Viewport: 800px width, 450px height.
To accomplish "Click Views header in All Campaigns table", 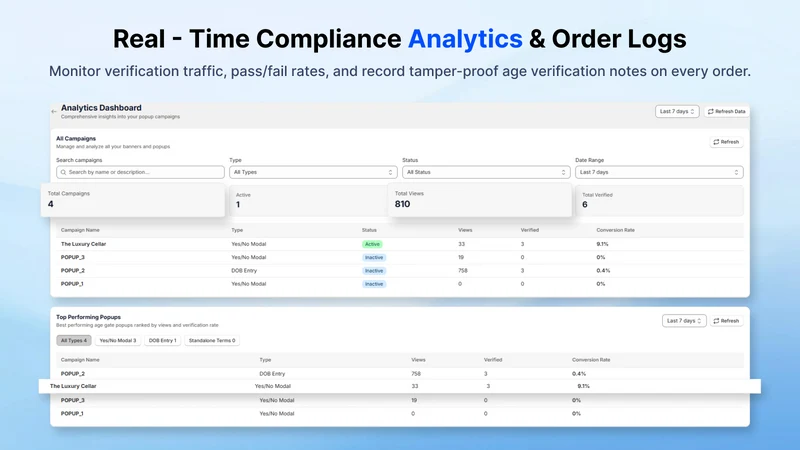I will pyautogui.click(x=465, y=230).
